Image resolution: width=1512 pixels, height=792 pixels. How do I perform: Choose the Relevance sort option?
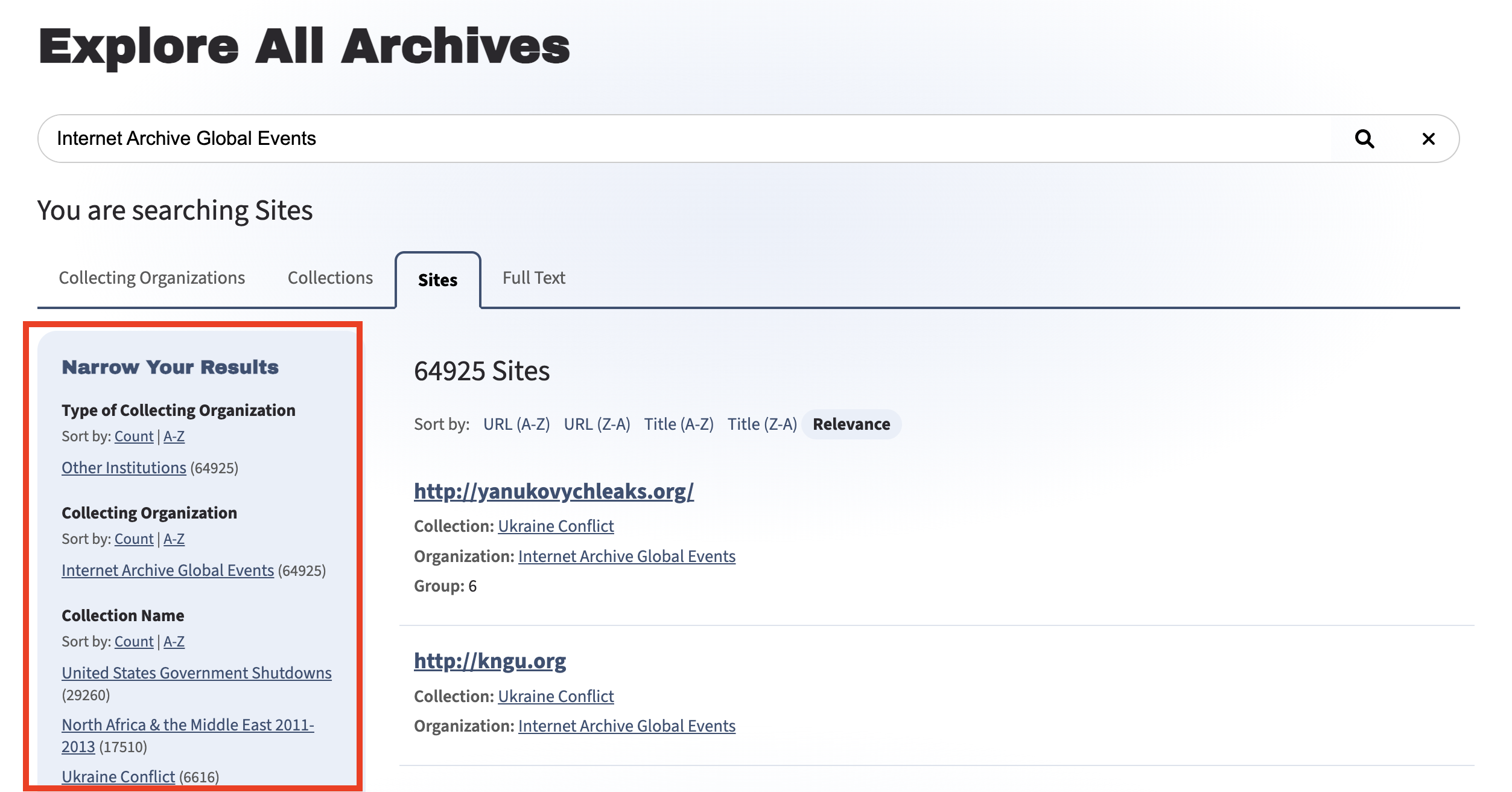point(851,424)
